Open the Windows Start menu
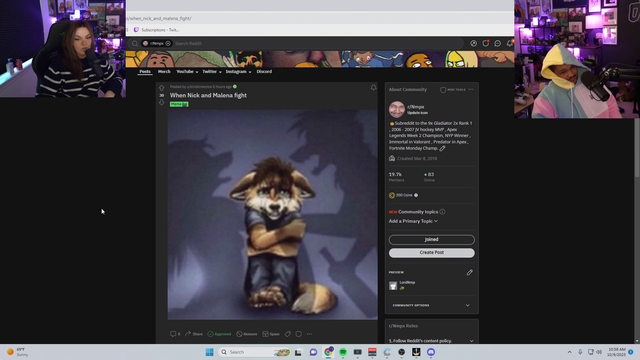The width and height of the screenshot is (640, 360). 209,352
